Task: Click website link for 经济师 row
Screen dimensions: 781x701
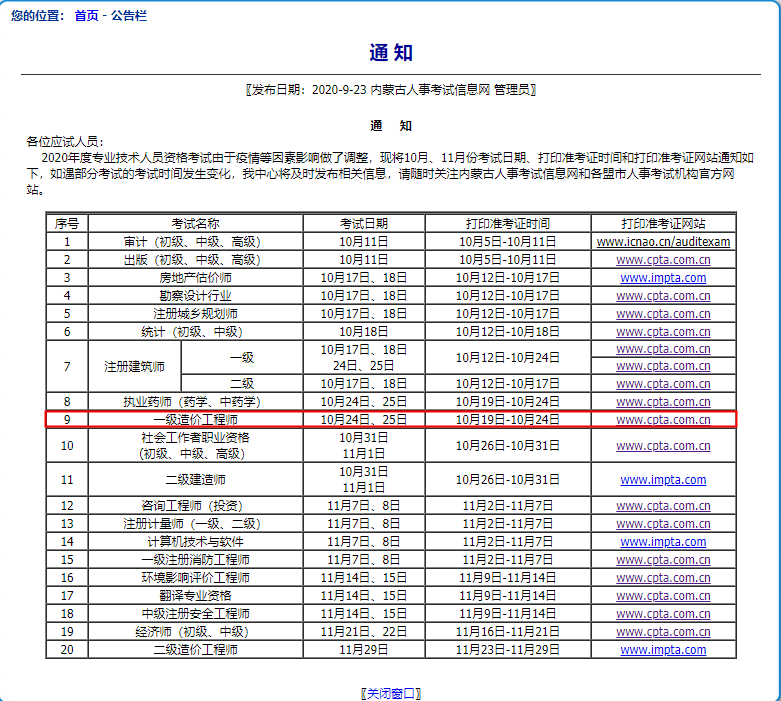Action: pos(663,631)
